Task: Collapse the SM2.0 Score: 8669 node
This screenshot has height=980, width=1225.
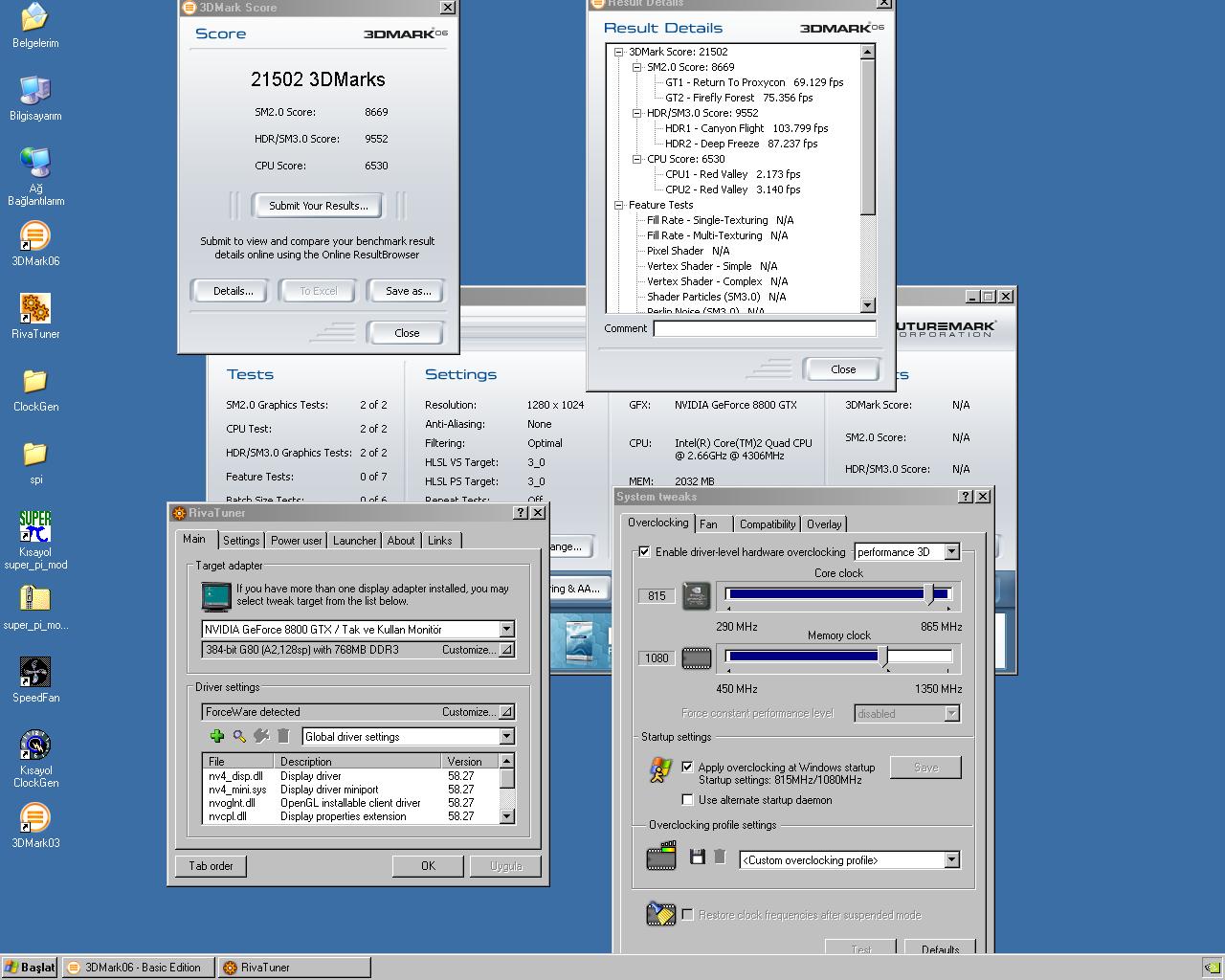Action: pyautogui.click(x=636, y=67)
